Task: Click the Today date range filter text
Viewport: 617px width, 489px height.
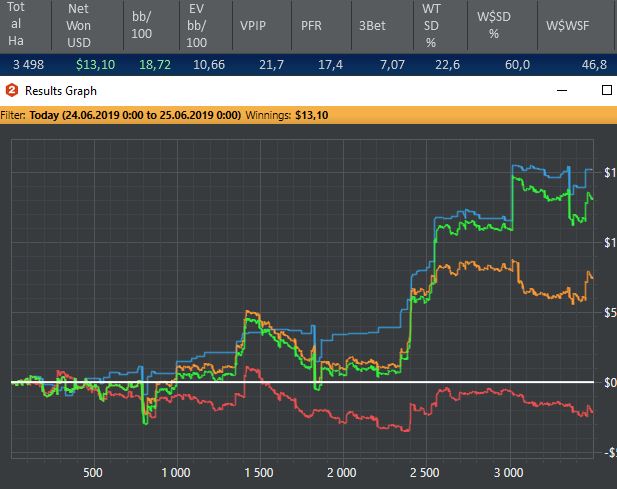Action: coord(135,115)
